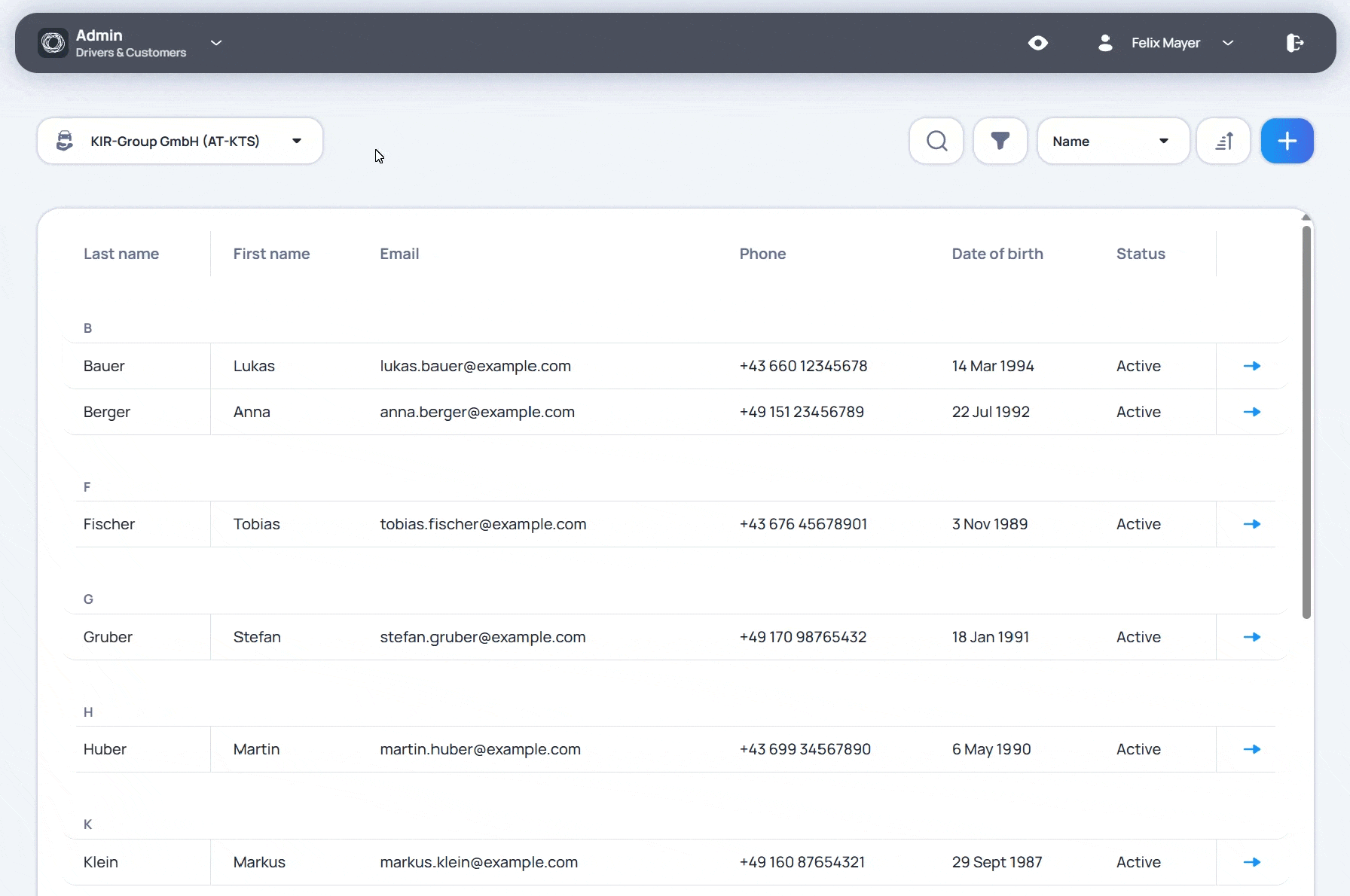
Task: Click phone number +43 660 12345678
Action: (x=803, y=366)
